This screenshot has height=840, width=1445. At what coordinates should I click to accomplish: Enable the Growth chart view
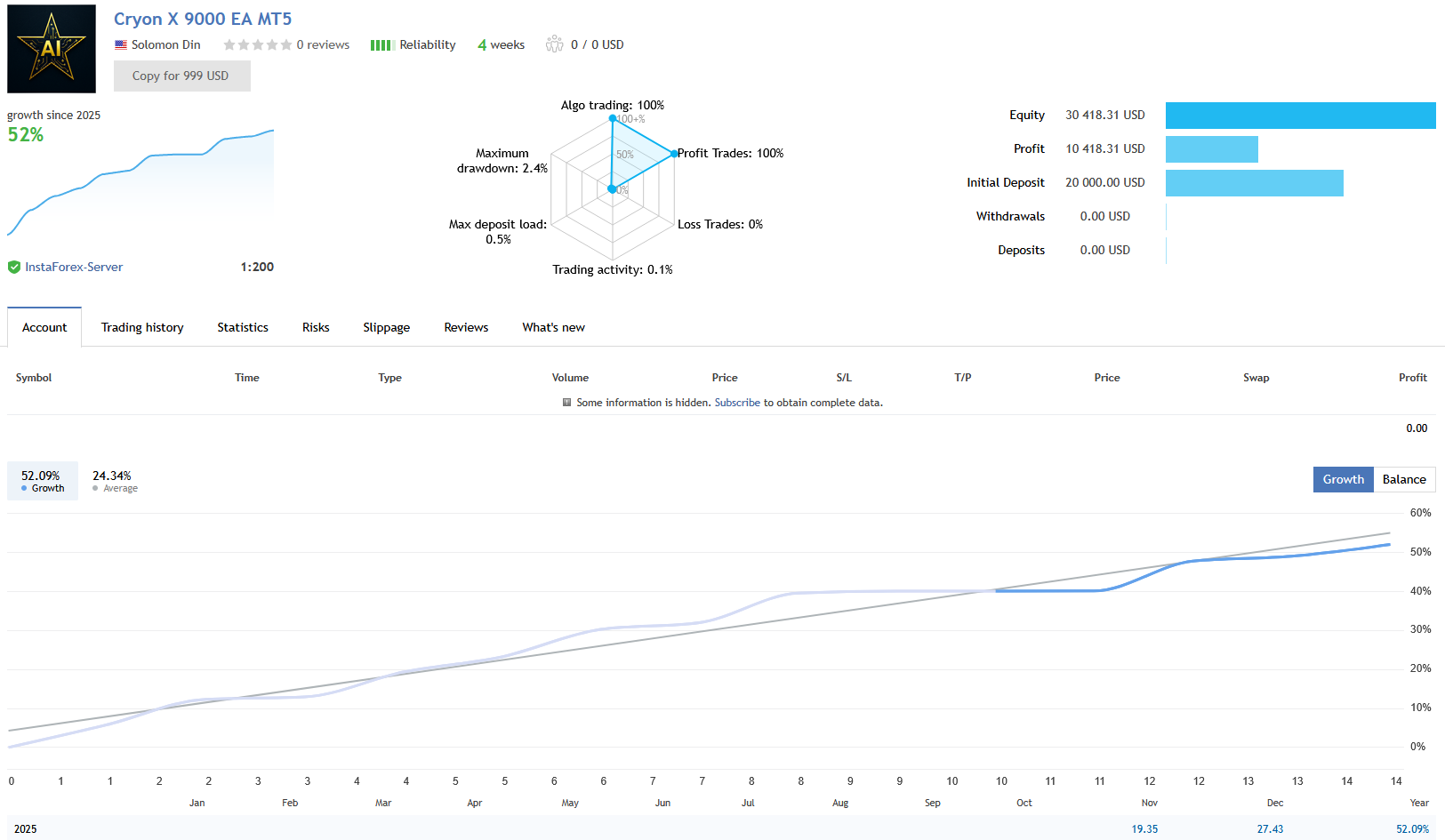(1343, 479)
